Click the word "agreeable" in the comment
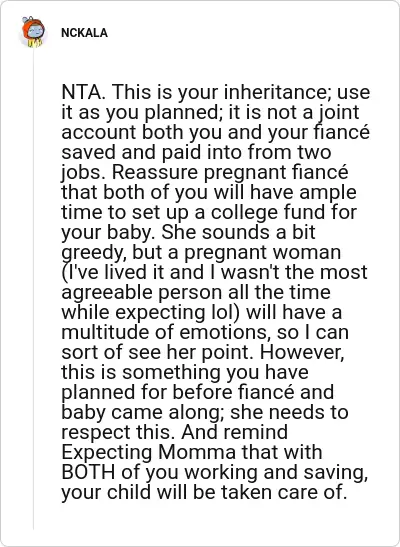Viewport: 400px width, 547px height. (107, 292)
